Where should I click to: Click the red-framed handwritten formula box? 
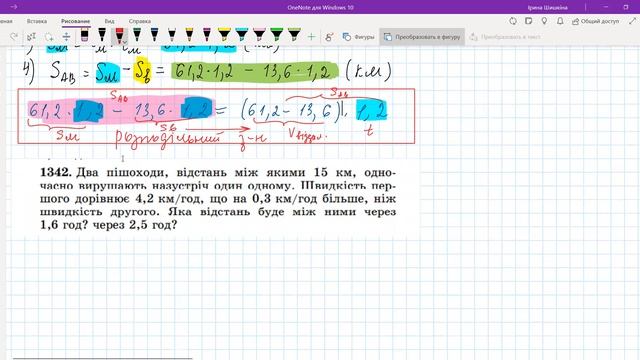(x=216, y=116)
